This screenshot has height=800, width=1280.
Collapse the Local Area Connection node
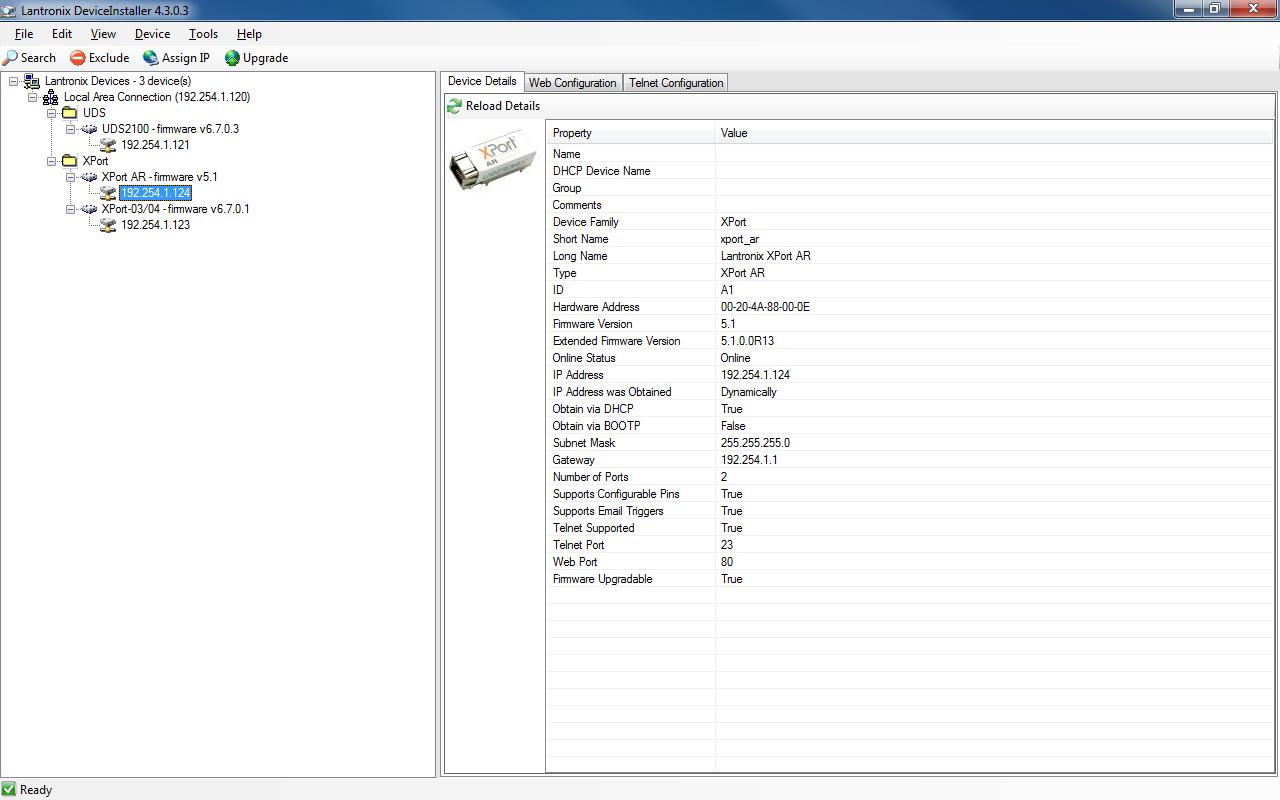[33, 97]
